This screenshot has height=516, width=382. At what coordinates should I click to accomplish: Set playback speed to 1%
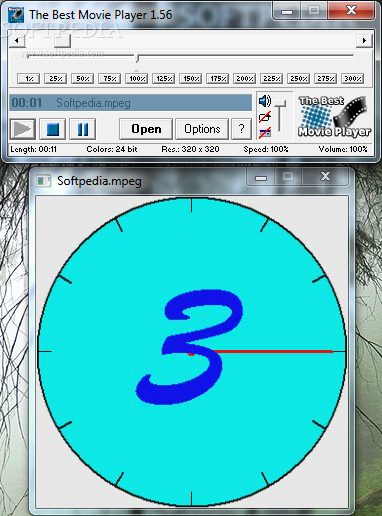pos(29,79)
